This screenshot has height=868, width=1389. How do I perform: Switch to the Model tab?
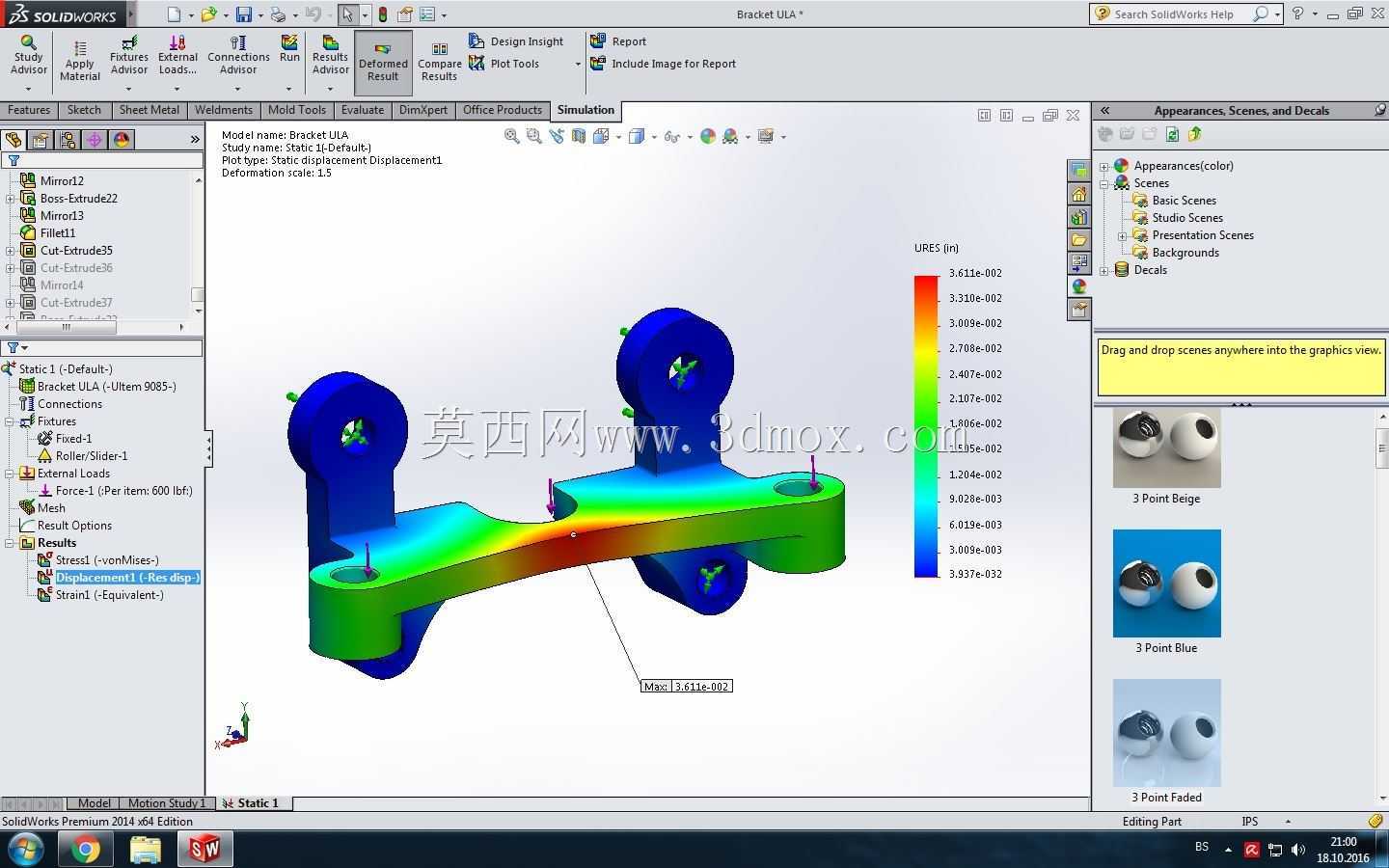tap(94, 803)
